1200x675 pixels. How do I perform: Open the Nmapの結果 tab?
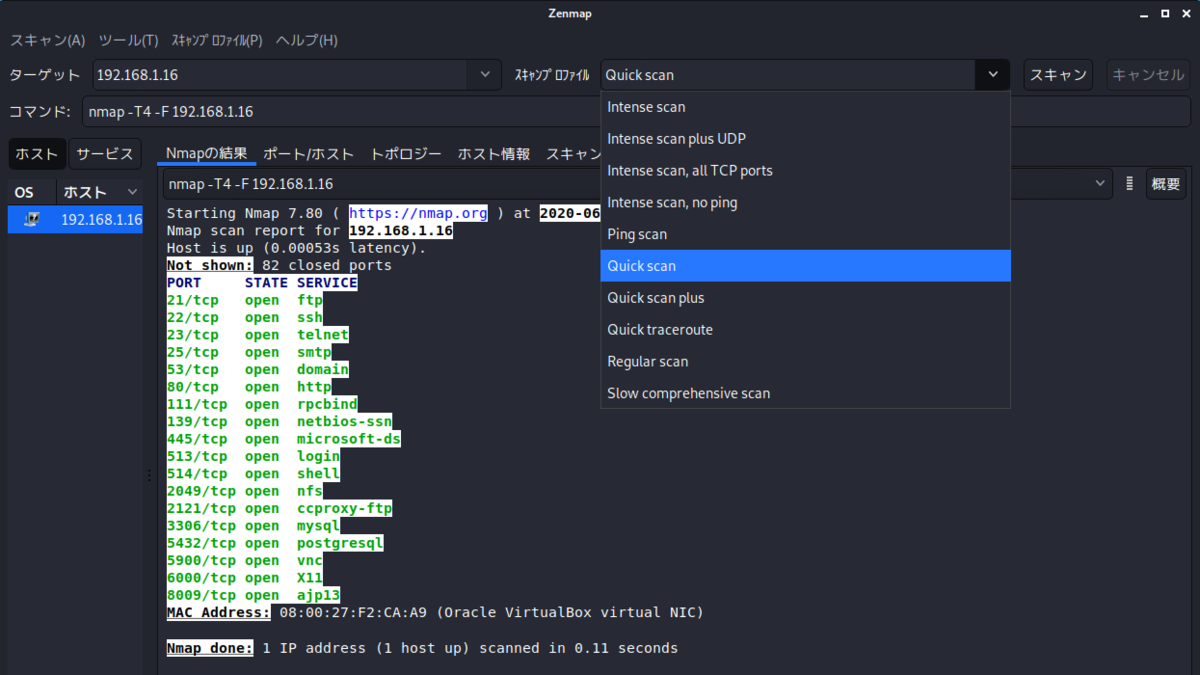[207, 153]
